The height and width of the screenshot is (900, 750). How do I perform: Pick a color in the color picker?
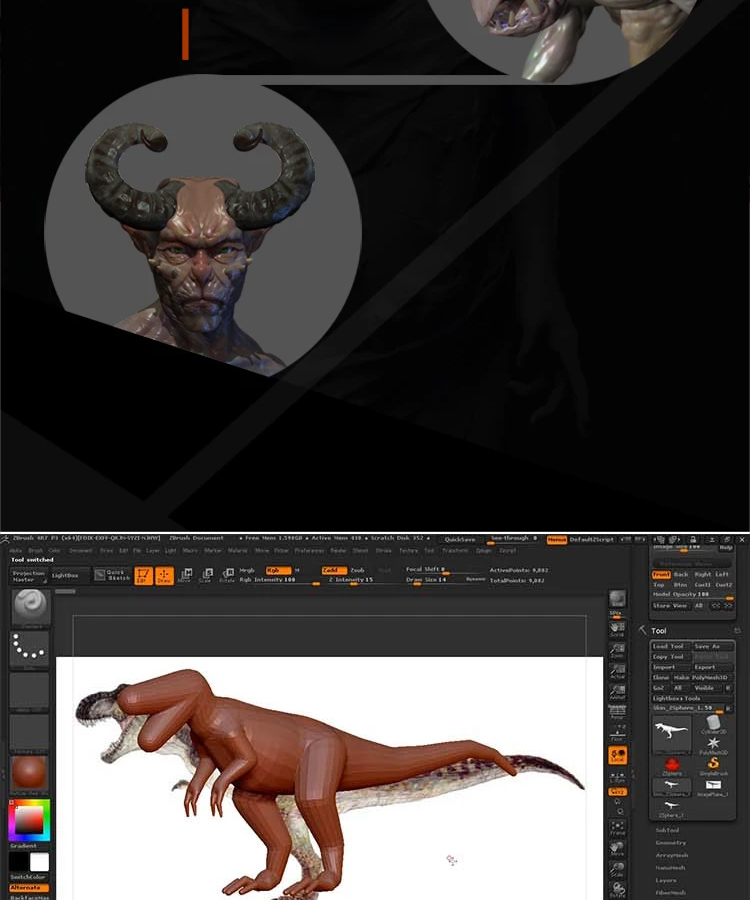[x=29, y=820]
